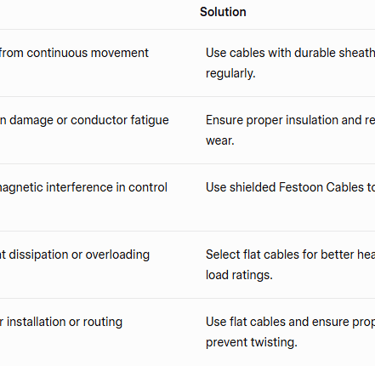Click the word 'routing' in last row

(x=103, y=322)
